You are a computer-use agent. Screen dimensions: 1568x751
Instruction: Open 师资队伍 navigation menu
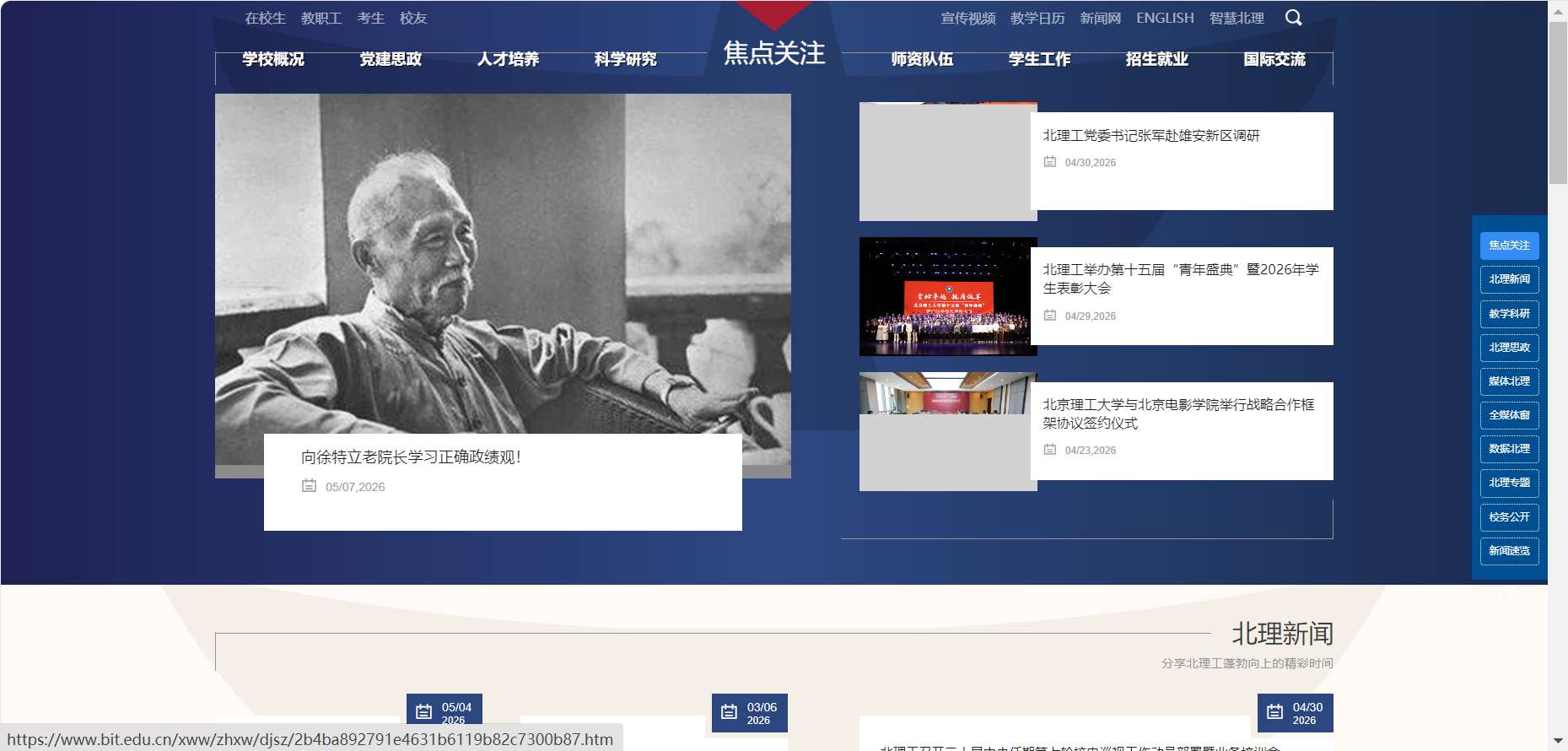tap(922, 59)
